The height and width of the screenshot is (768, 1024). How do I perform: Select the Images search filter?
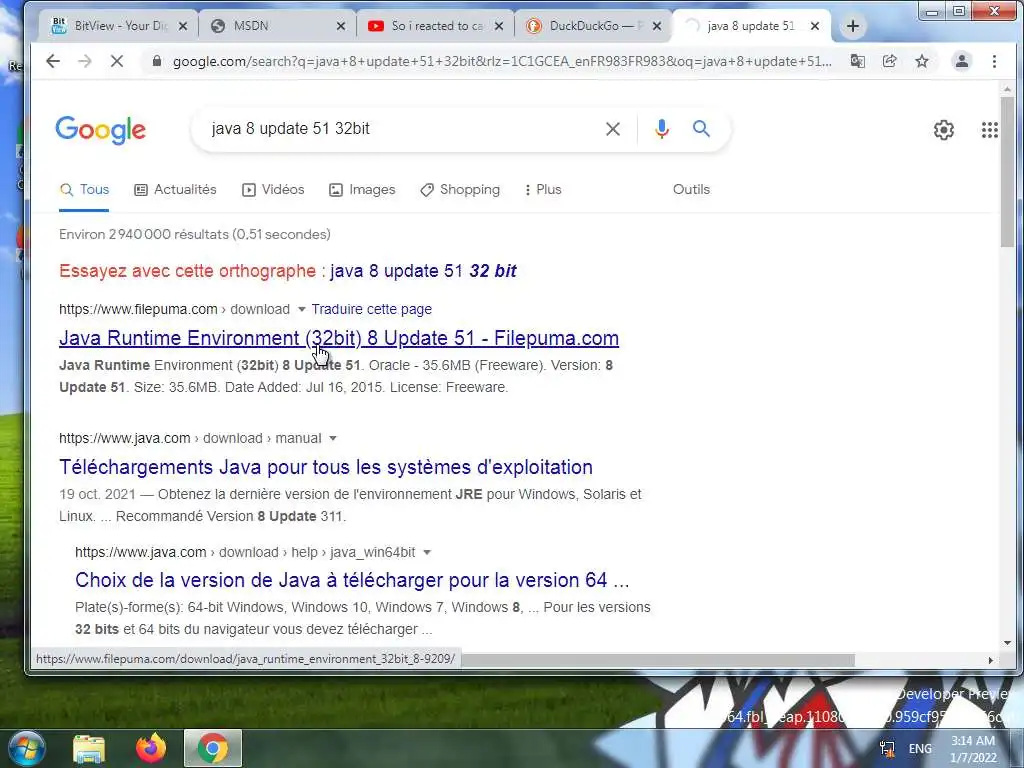pos(362,189)
